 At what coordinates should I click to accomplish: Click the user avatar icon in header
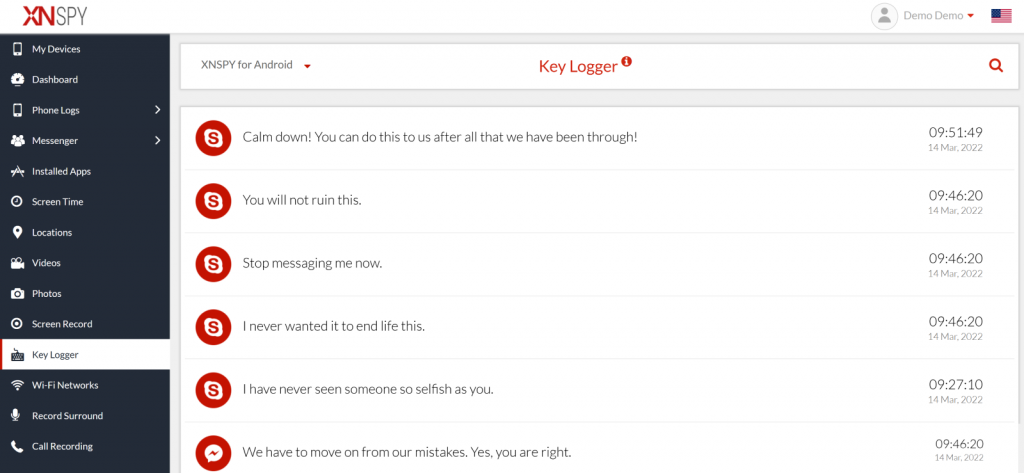[x=884, y=16]
